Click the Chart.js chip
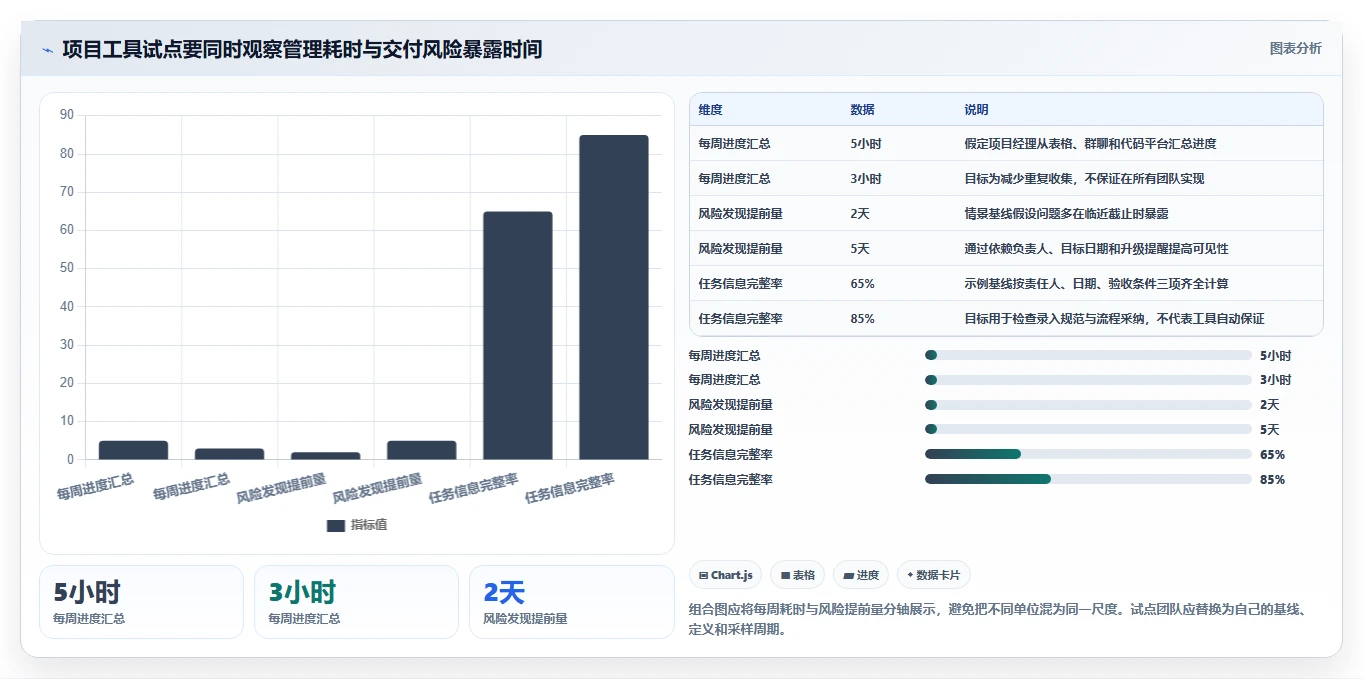Viewport: 1363px width, 679px height. (725, 575)
